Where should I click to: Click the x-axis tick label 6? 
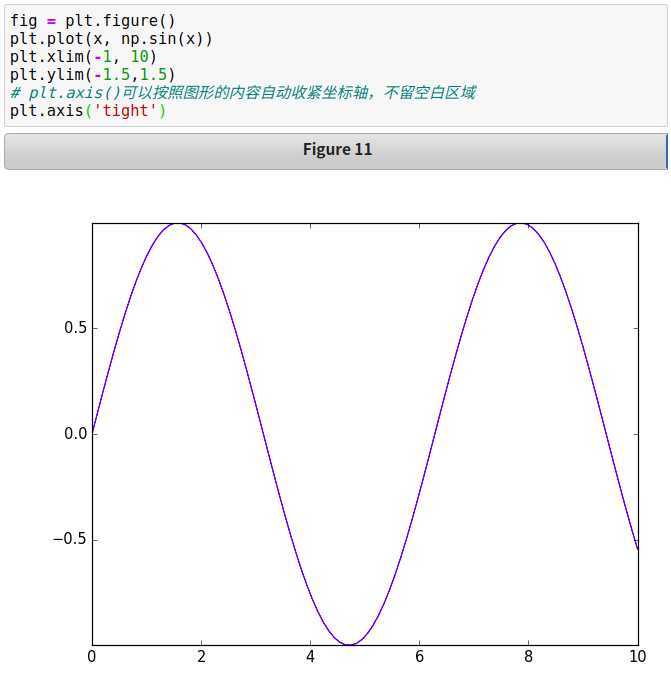pyautogui.click(x=419, y=657)
